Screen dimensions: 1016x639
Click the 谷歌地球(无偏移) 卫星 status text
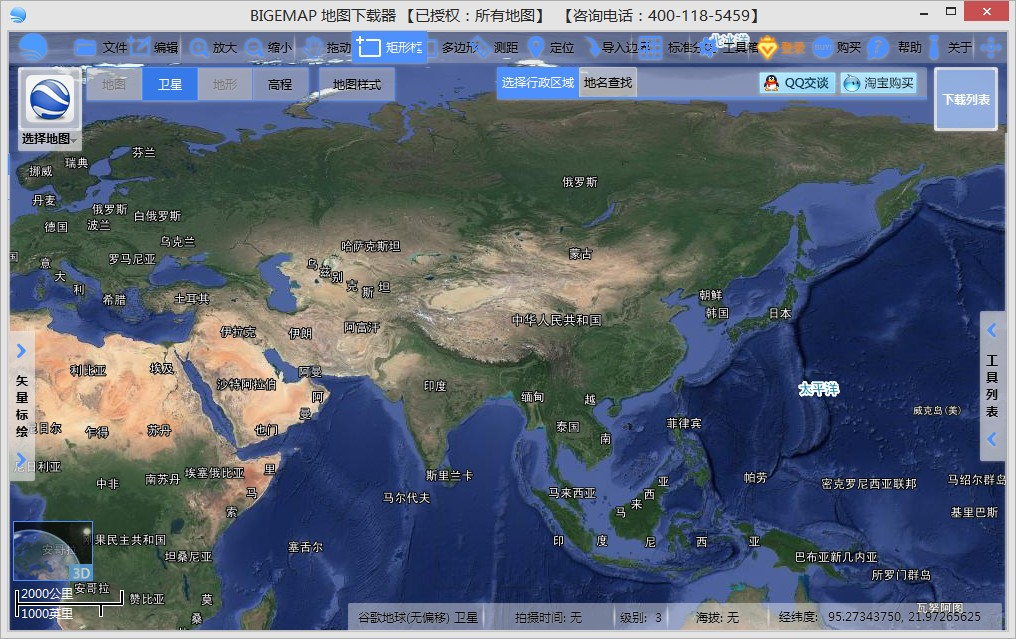point(417,618)
